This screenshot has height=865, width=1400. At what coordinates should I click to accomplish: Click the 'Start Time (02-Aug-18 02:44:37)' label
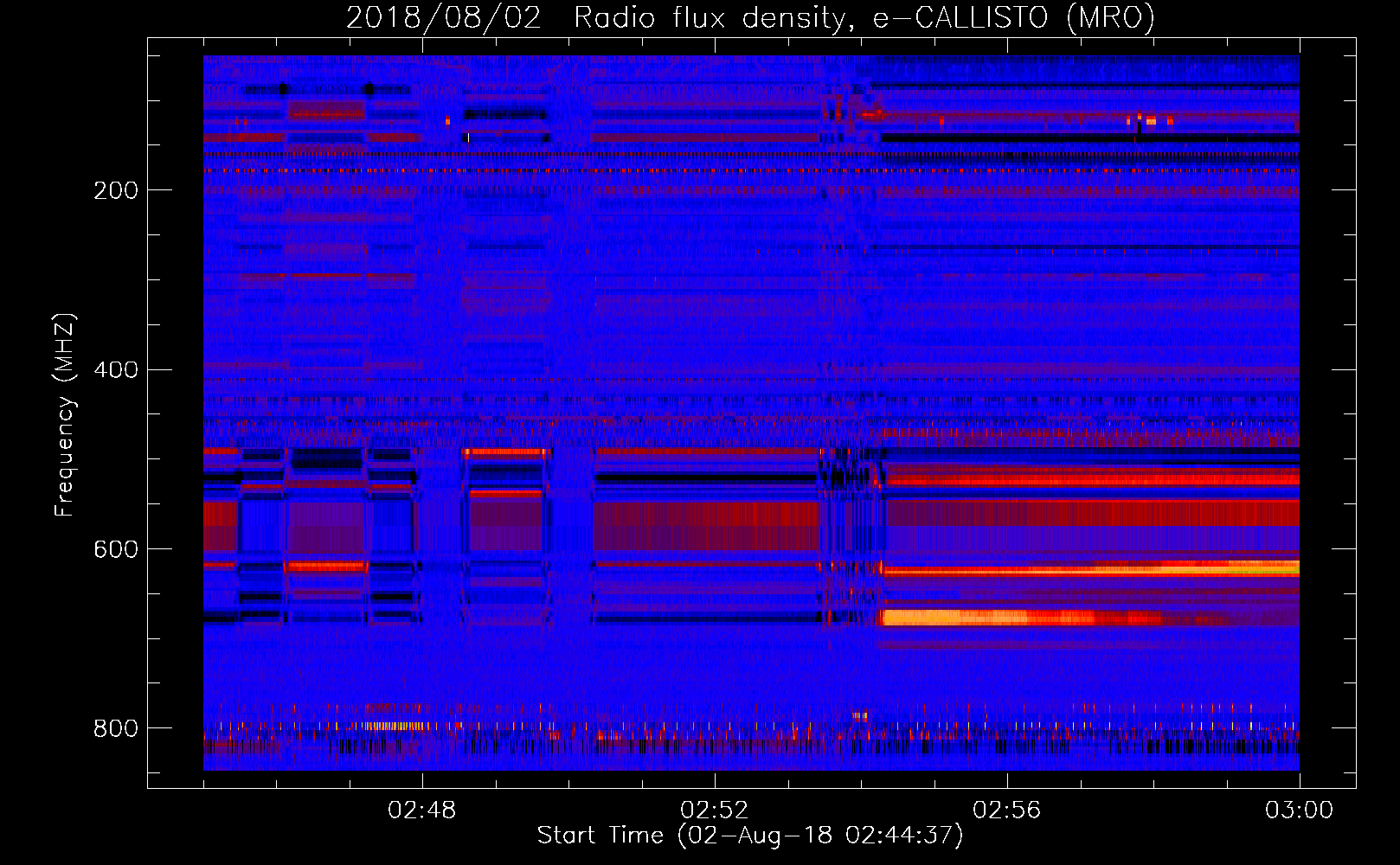point(750,836)
